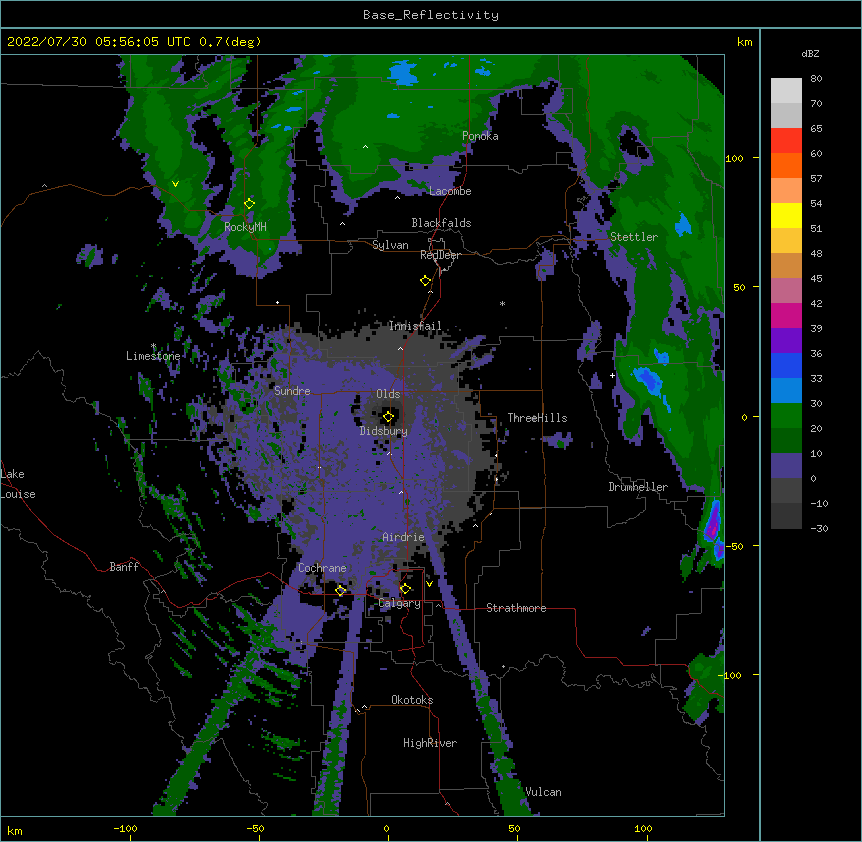The image size is (862, 842).
Task: Click the 45 value in dBZ legend
Action: click(x=816, y=279)
